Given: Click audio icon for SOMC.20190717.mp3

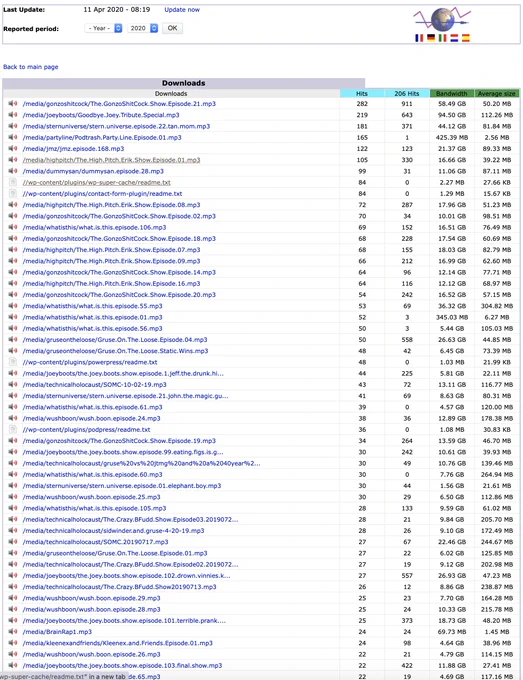Looking at the screenshot, I should click(13, 542).
